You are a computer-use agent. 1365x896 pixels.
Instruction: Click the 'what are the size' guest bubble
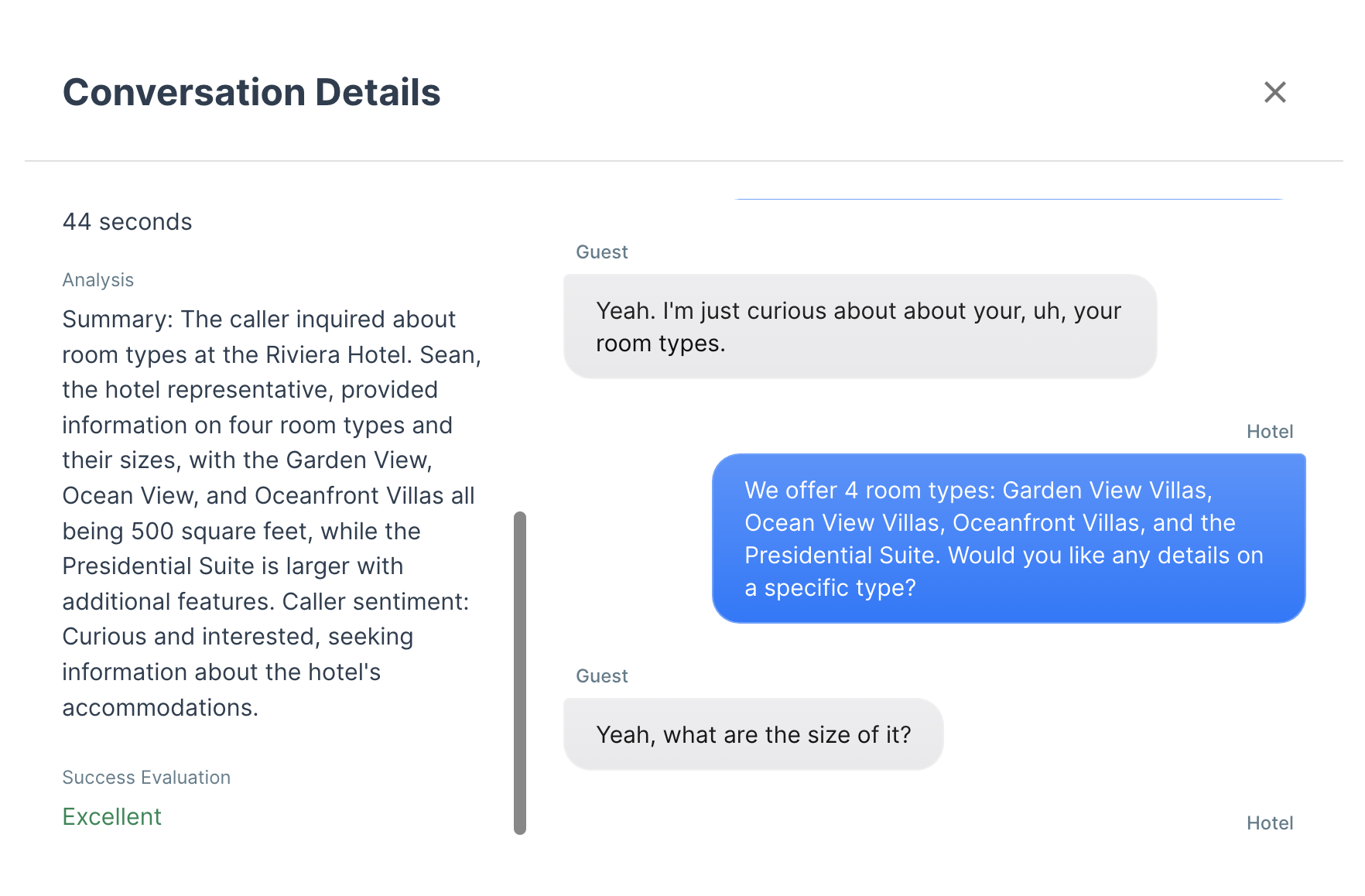point(753,734)
